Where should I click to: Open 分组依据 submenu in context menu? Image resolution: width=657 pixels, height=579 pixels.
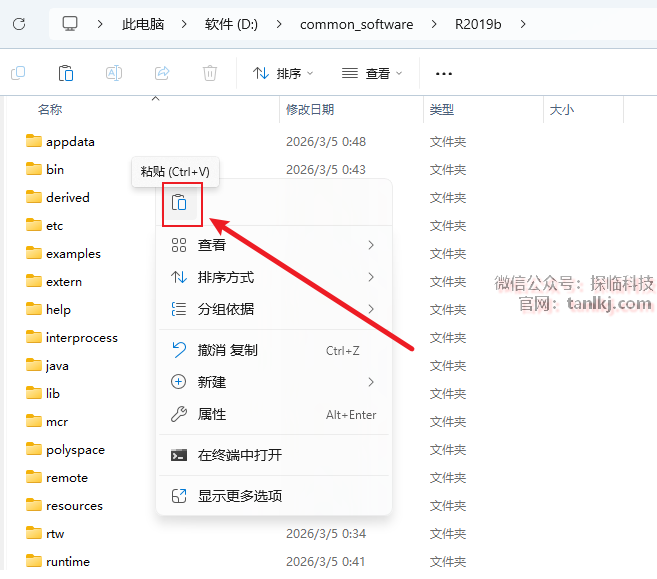[274, 309]
